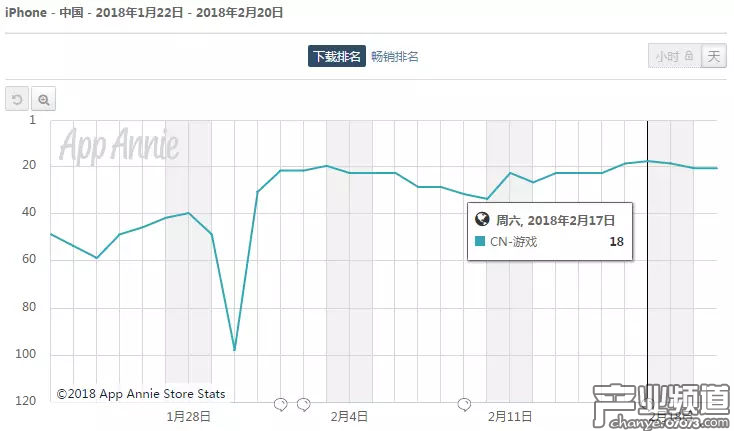Viewport: 734px width, 431px height.
Task: Click the lowest dip point near rank 98
Action: pos(234,350)
